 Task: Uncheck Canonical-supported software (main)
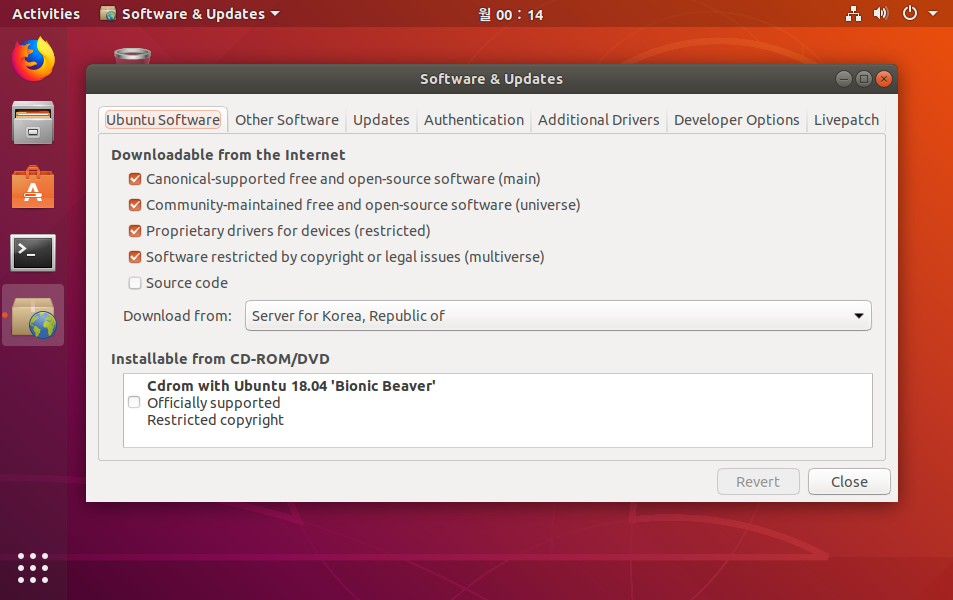[135, 179]
